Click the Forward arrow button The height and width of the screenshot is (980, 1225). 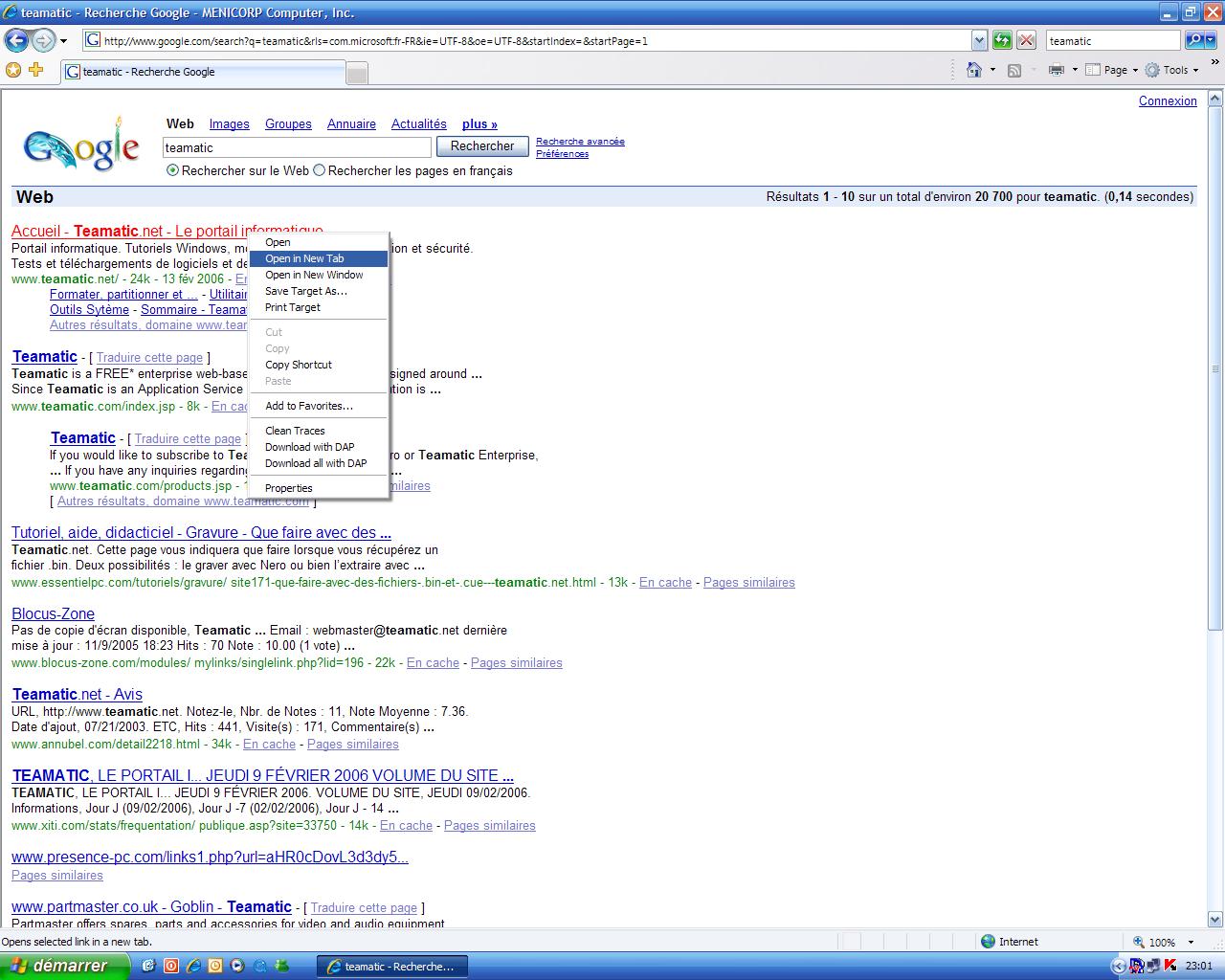[x=42, y=40]
